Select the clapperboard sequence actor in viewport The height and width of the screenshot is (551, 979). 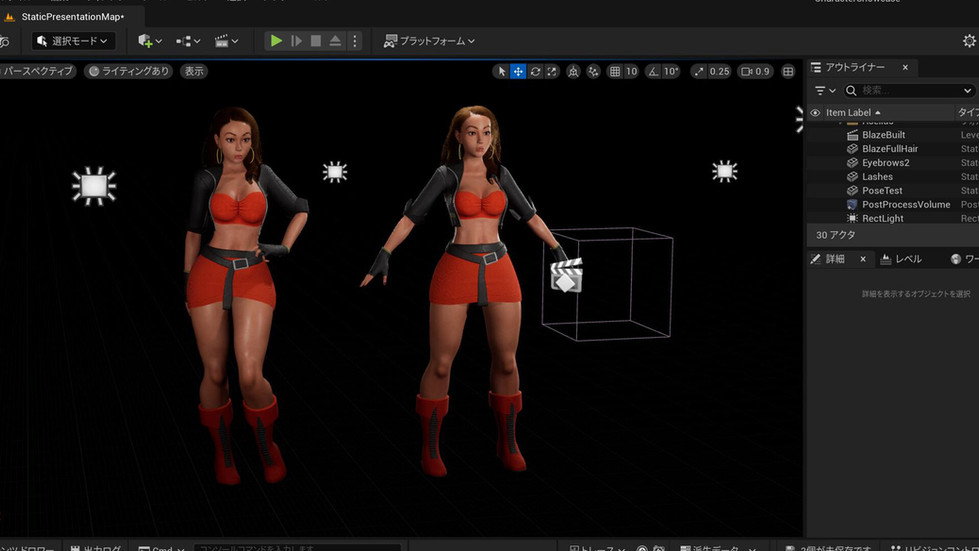tap(566, 275)
